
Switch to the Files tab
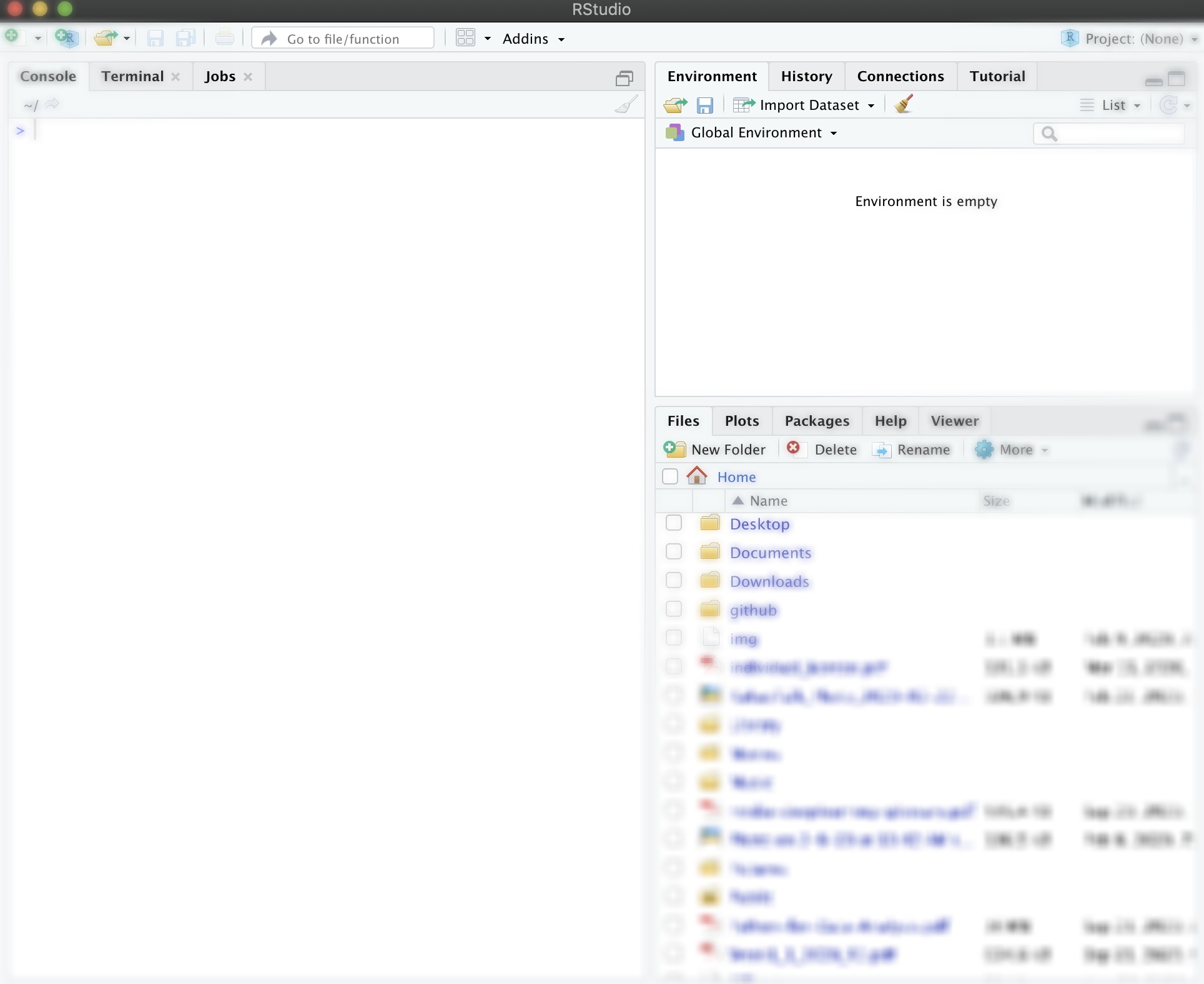683,421
